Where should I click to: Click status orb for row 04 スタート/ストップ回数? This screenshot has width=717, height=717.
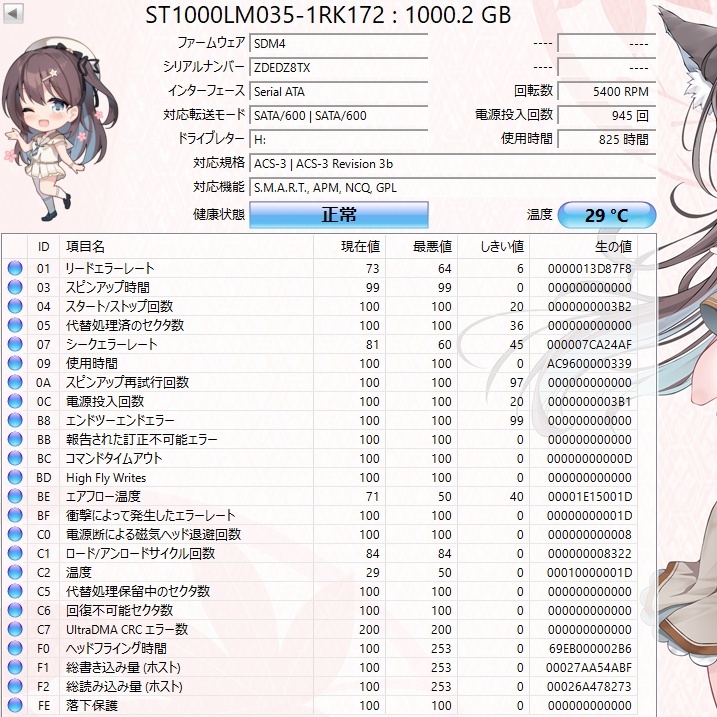coord(15,306)
